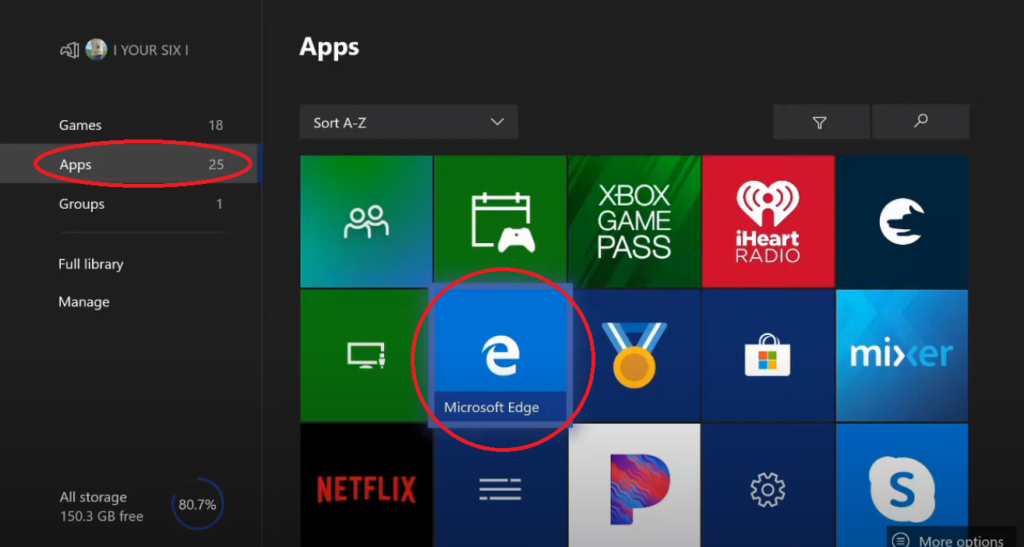Open the white bird logo app tile
The width and height of the screenshot is (1024, 547).
point(902,221)
